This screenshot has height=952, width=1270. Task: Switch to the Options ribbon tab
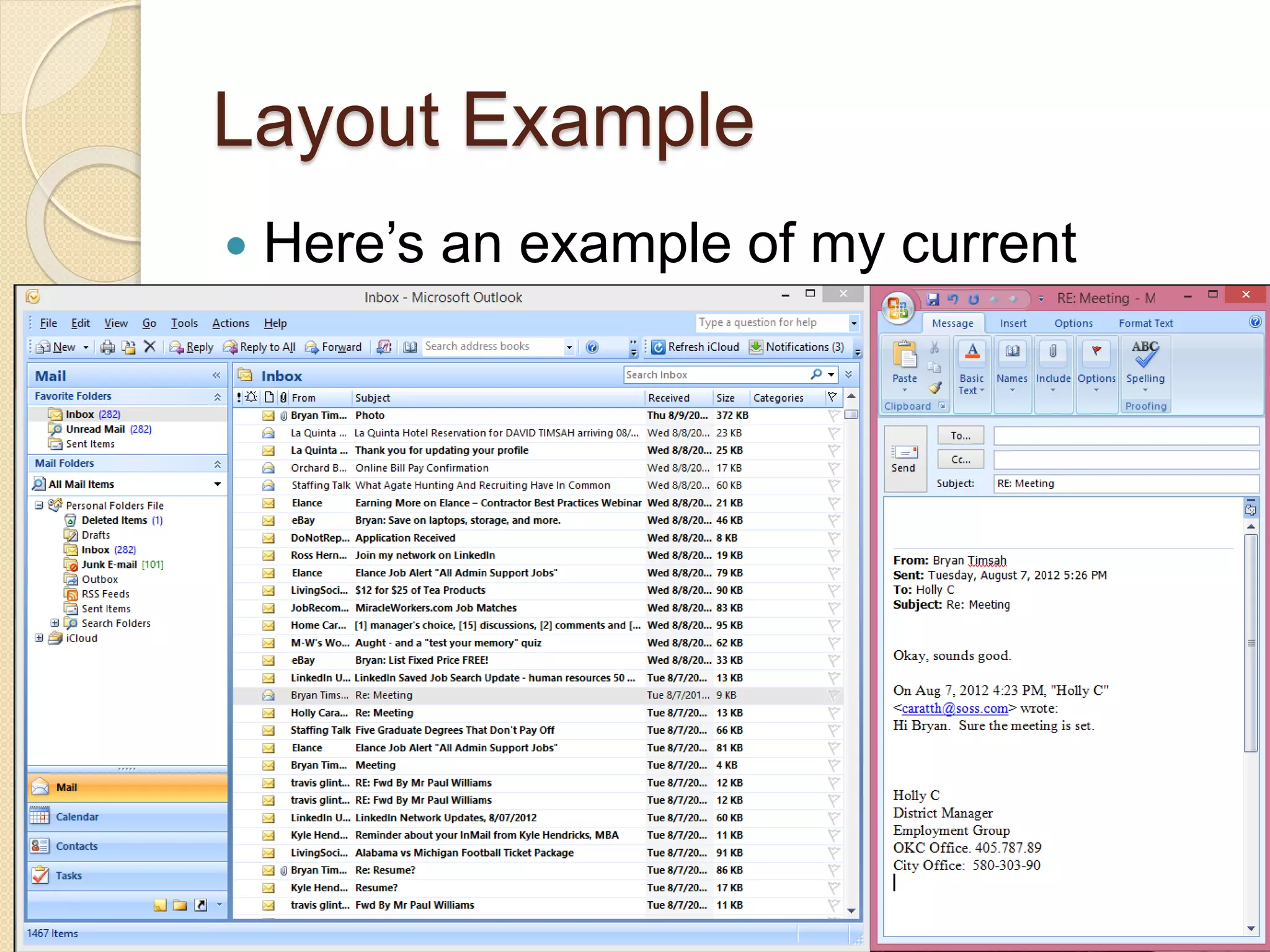(1073, 323)
